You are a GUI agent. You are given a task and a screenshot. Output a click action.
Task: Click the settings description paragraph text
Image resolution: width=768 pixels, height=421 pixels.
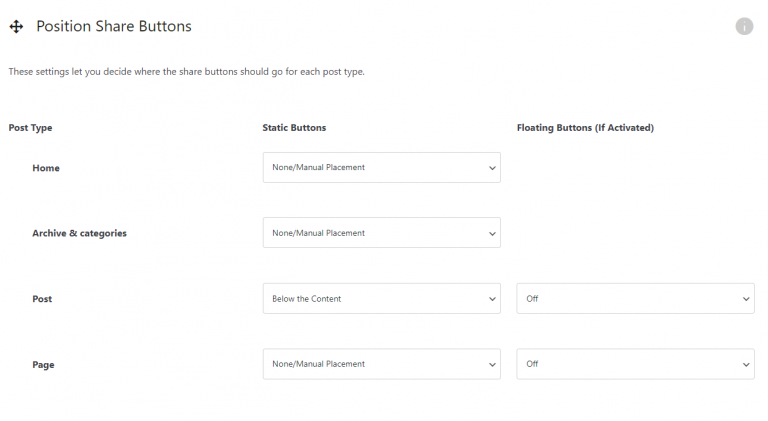tap(187, 72)
